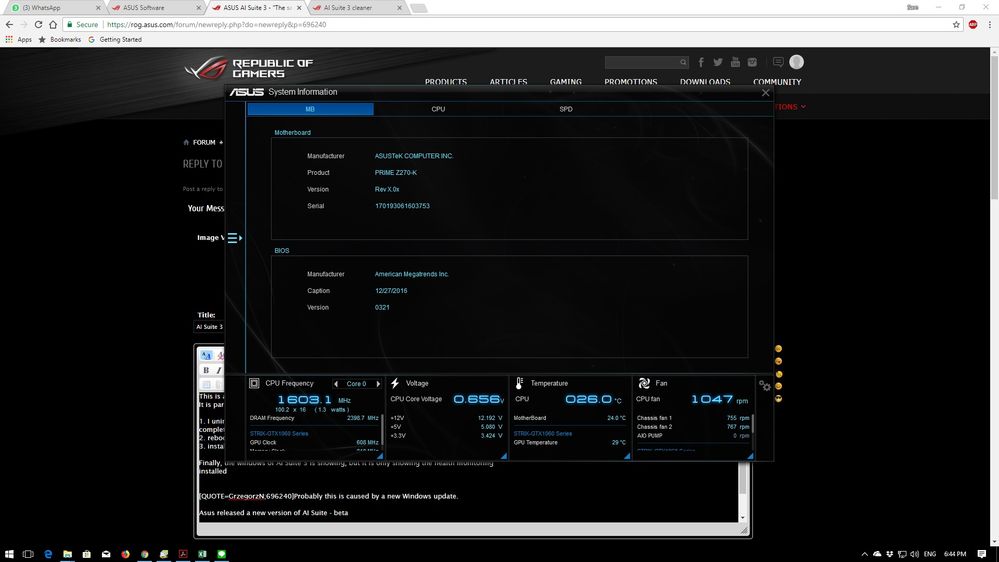Screen dimensions: 999x562
Task: Click the search magnifier icon on ROG site
Action: pyautogui.click(x=683, y=62)
